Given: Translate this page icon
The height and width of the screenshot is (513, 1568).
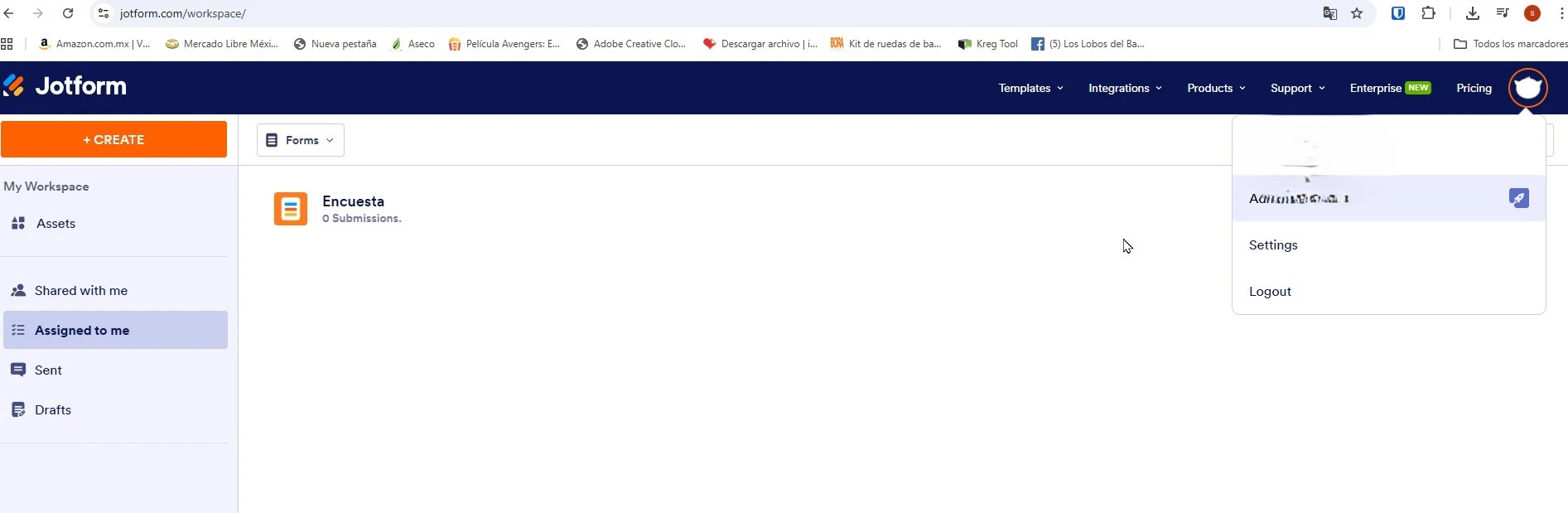Looking at the screenshot, I should click(x=1330, y=13).
